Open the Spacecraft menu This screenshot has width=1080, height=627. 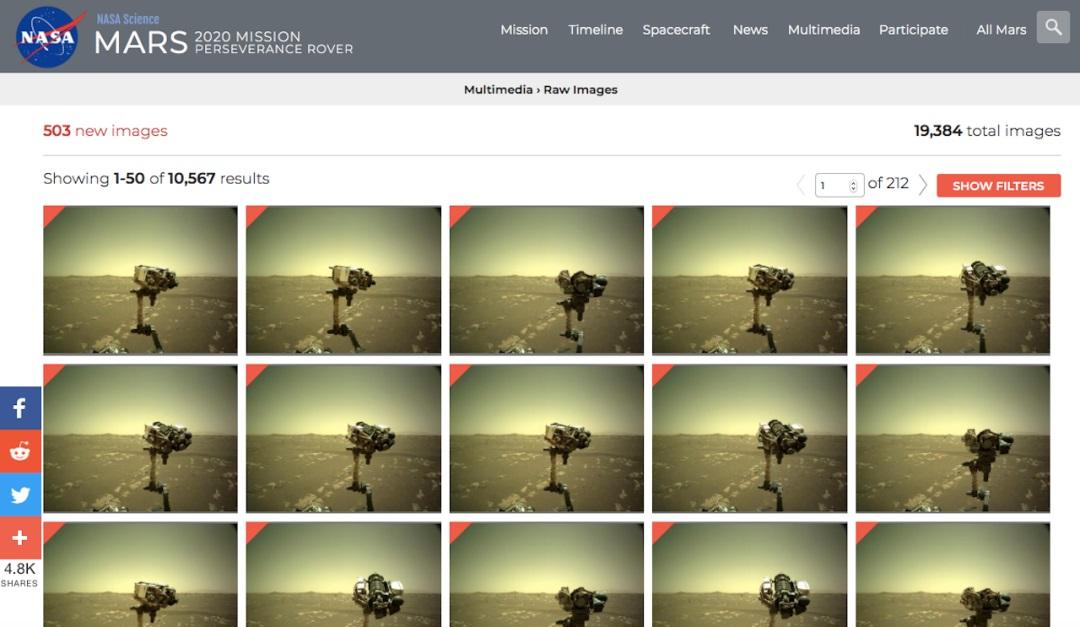click(676, 30)
